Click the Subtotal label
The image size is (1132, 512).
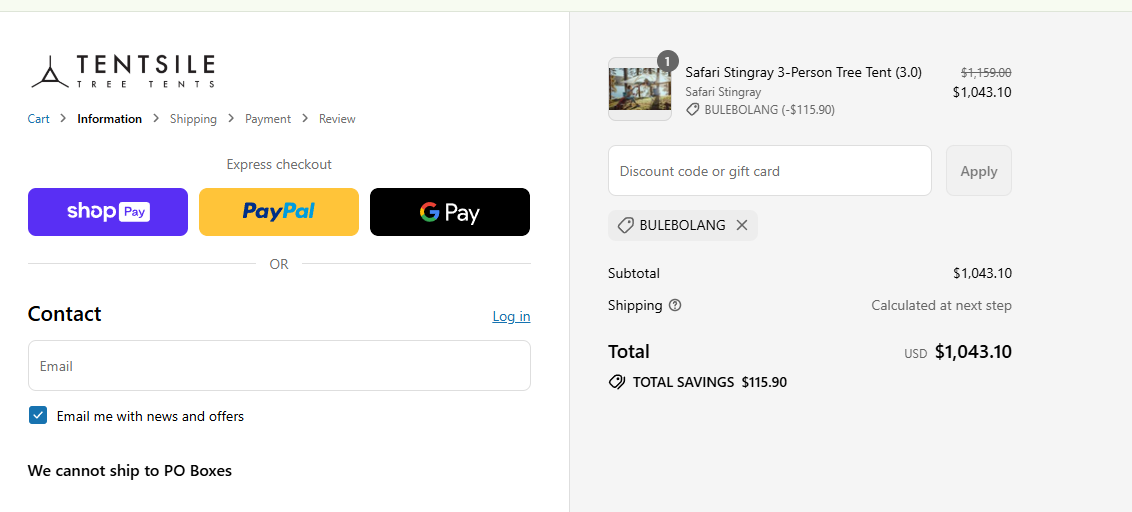click(634, 273)
